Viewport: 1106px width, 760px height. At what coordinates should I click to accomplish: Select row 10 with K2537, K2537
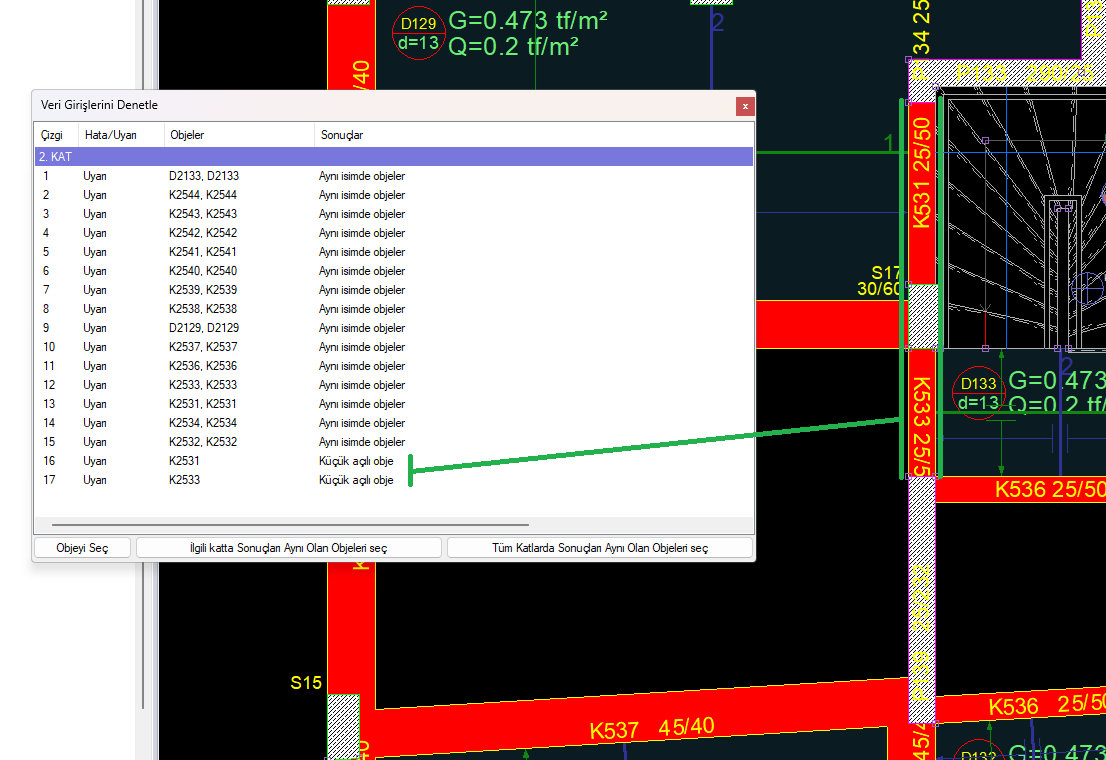pos(394,347)
